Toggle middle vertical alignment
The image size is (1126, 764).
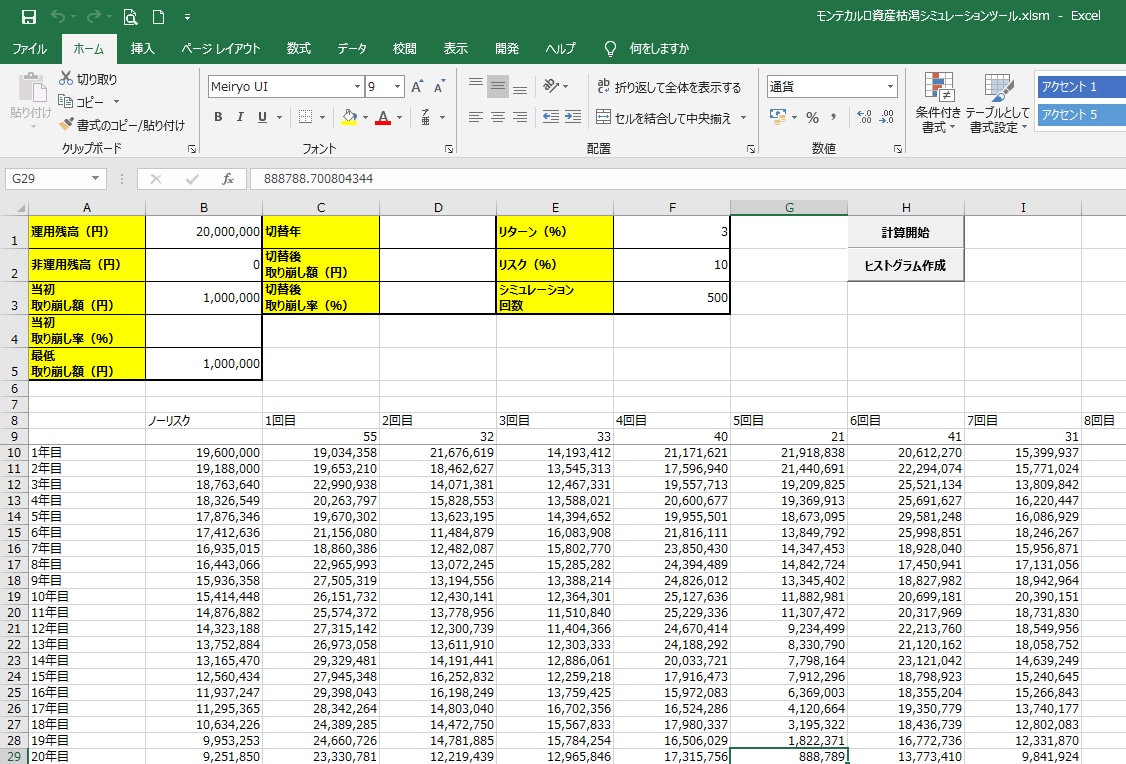(498, 86)
